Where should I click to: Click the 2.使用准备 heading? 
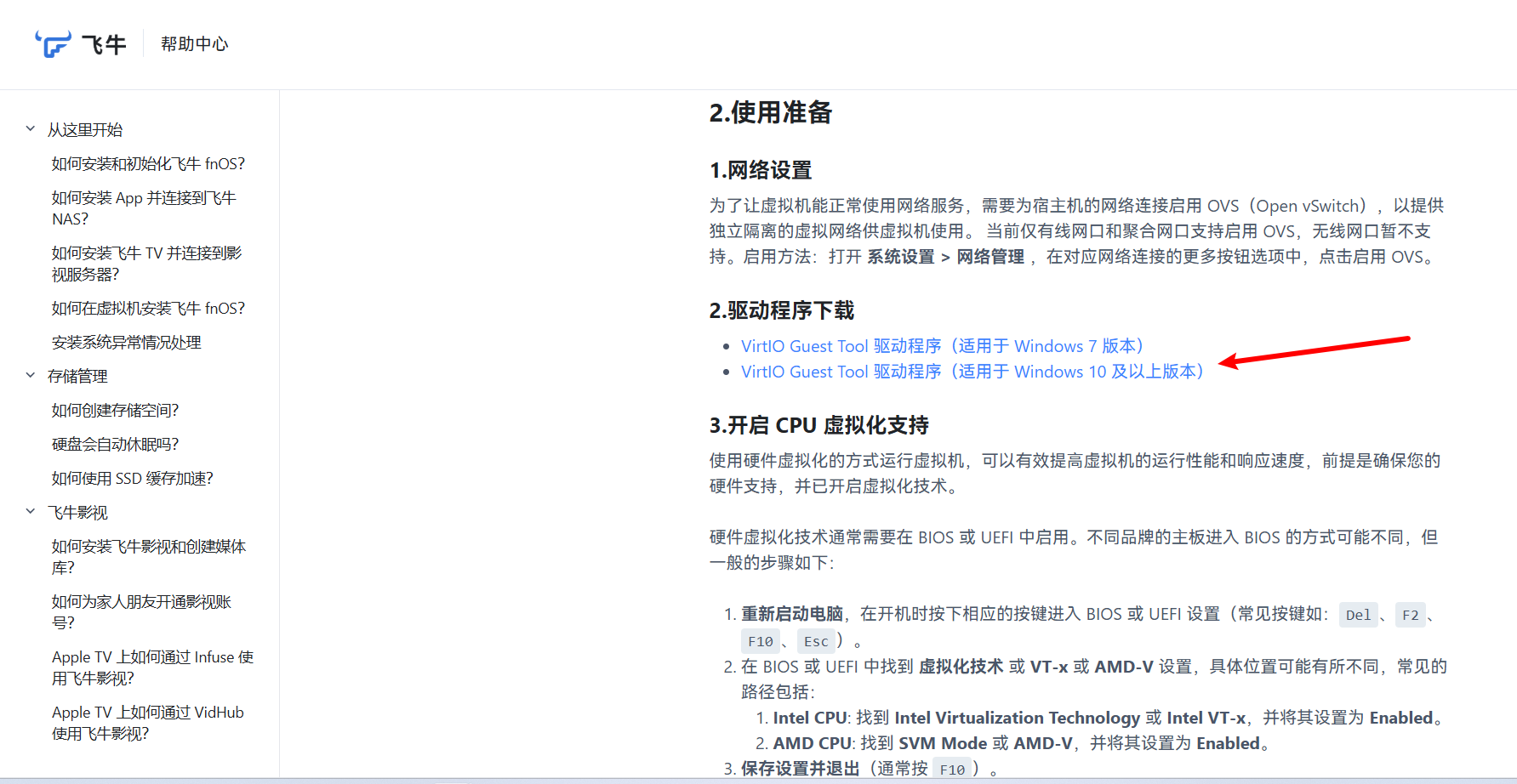click(x=771, y=112)
